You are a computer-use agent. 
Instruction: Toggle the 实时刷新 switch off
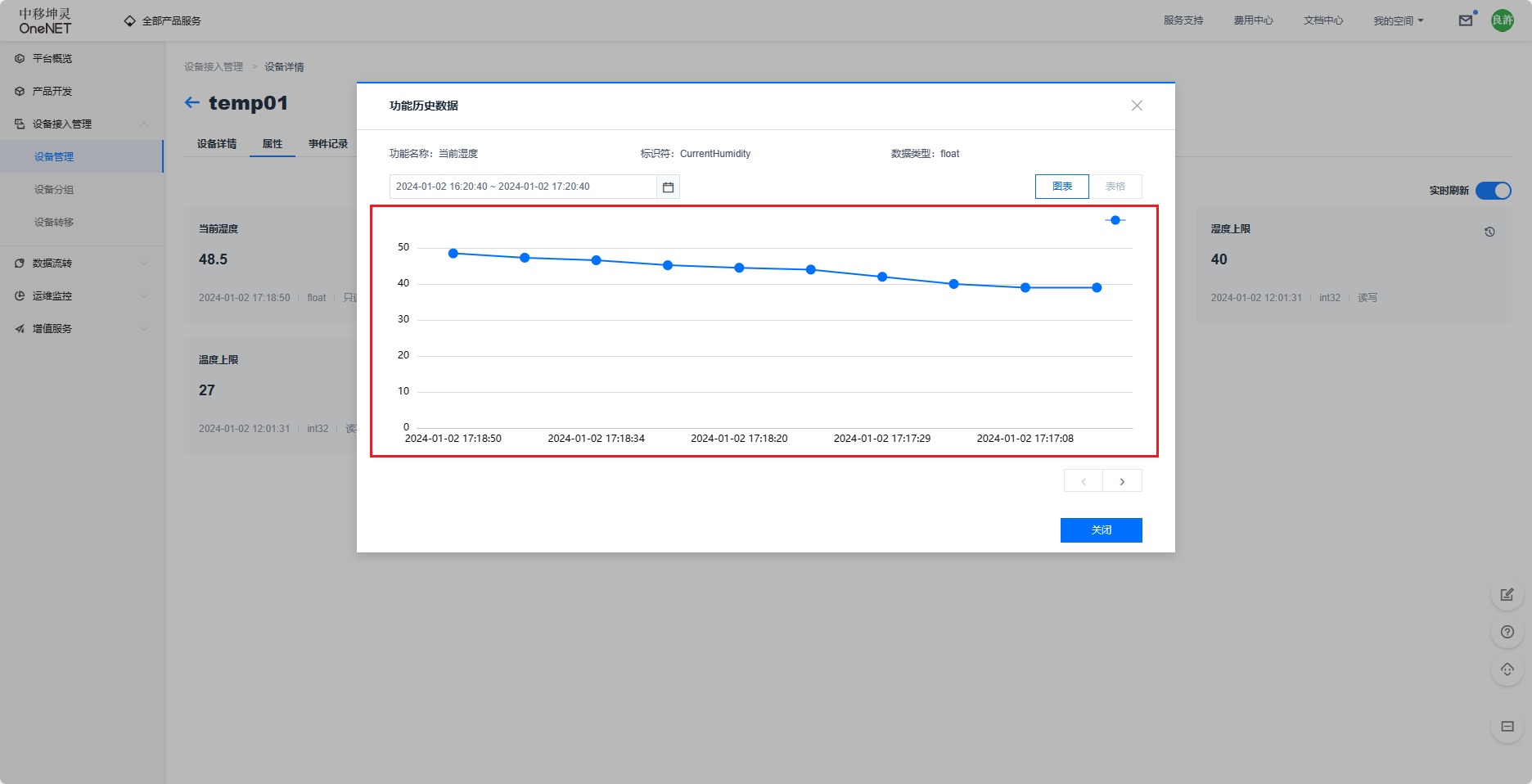click(x=1493, y=191)
